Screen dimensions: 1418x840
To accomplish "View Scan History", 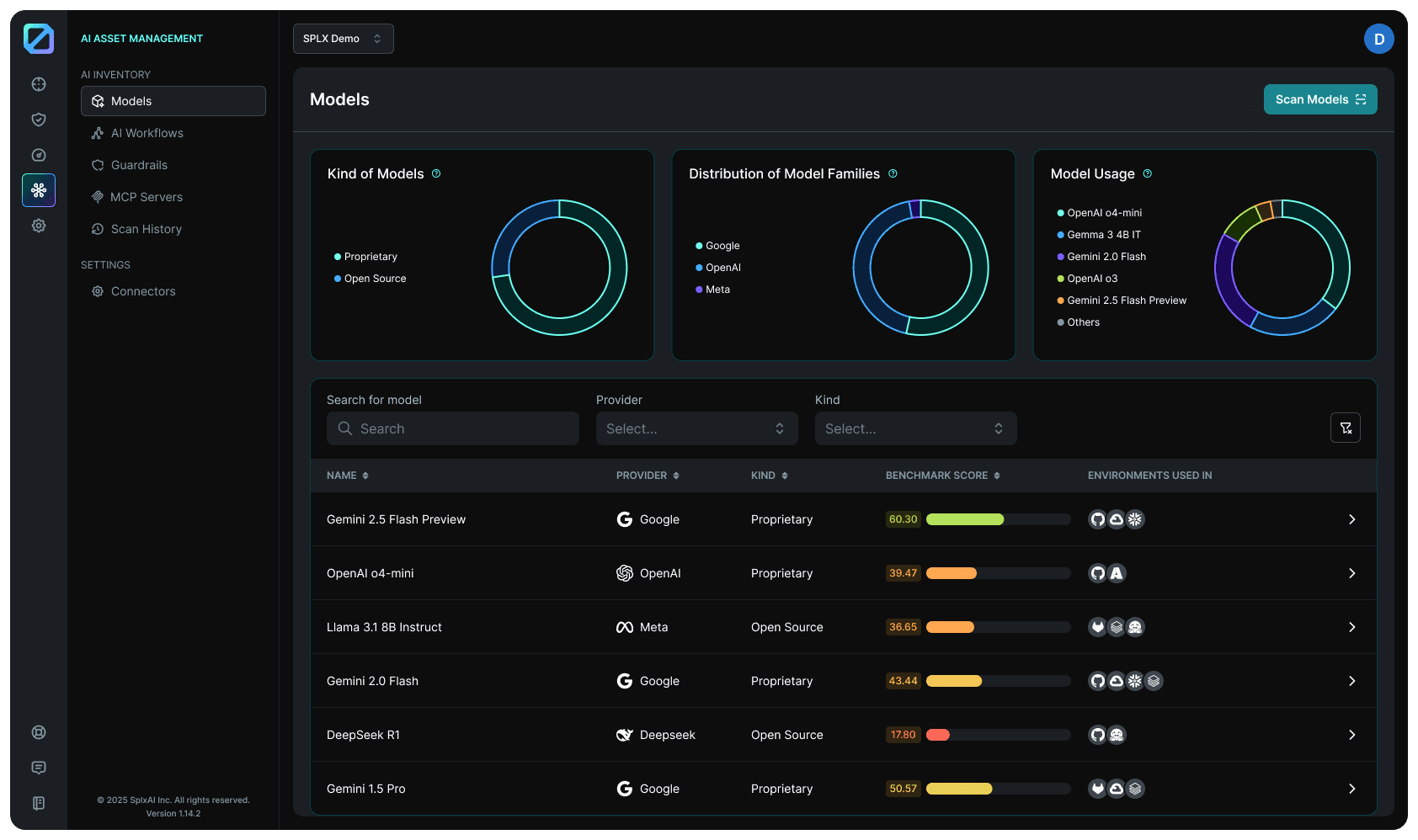I will click(x=146, y=228).
